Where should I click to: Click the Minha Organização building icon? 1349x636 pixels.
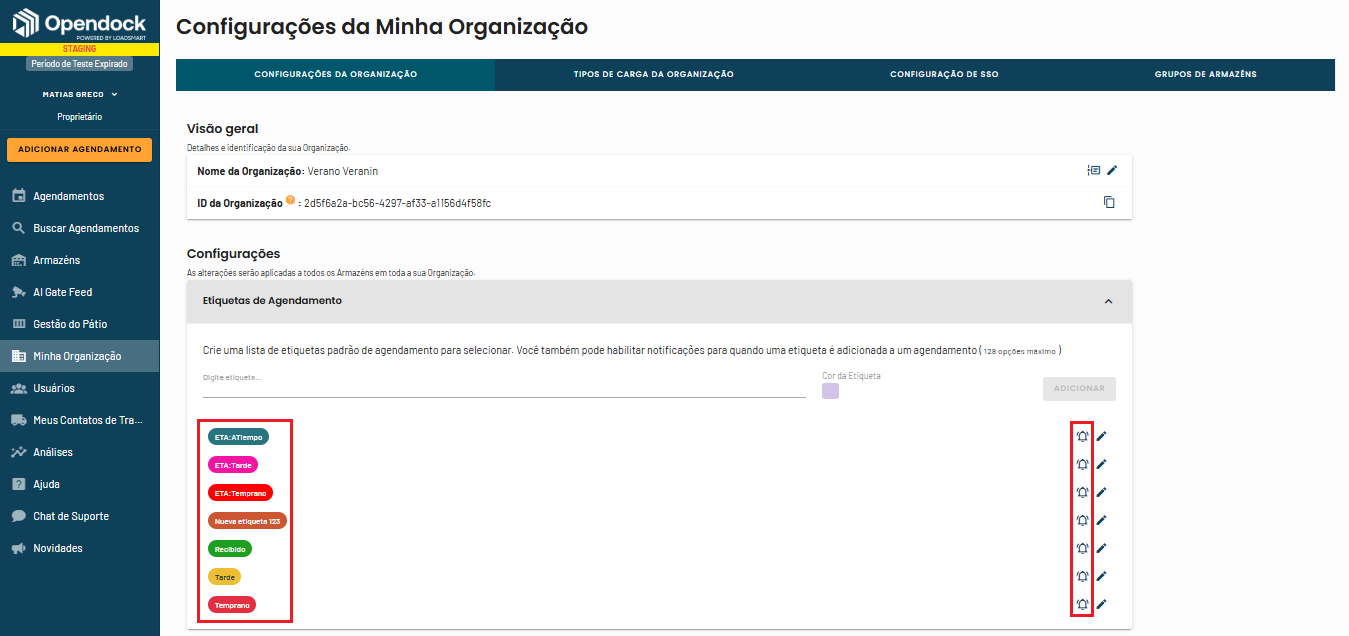click(x=18, y=356)
